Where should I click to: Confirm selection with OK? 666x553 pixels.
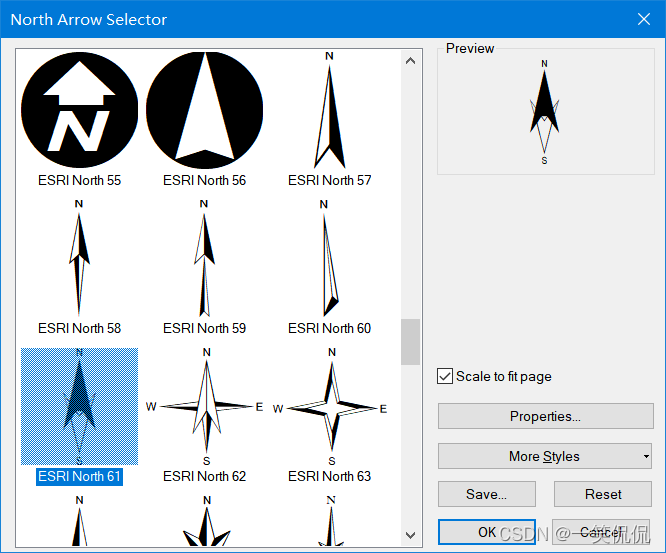[487, 532]
